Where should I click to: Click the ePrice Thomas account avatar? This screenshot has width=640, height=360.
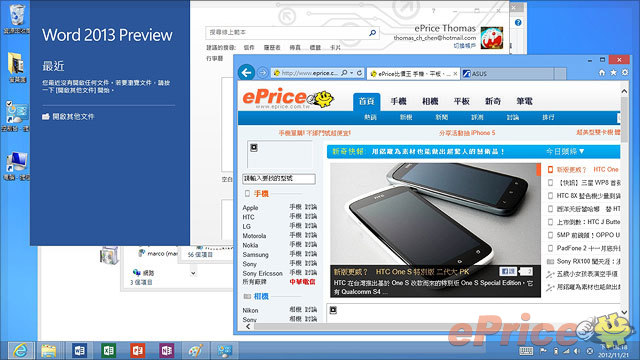coord(492,38)
